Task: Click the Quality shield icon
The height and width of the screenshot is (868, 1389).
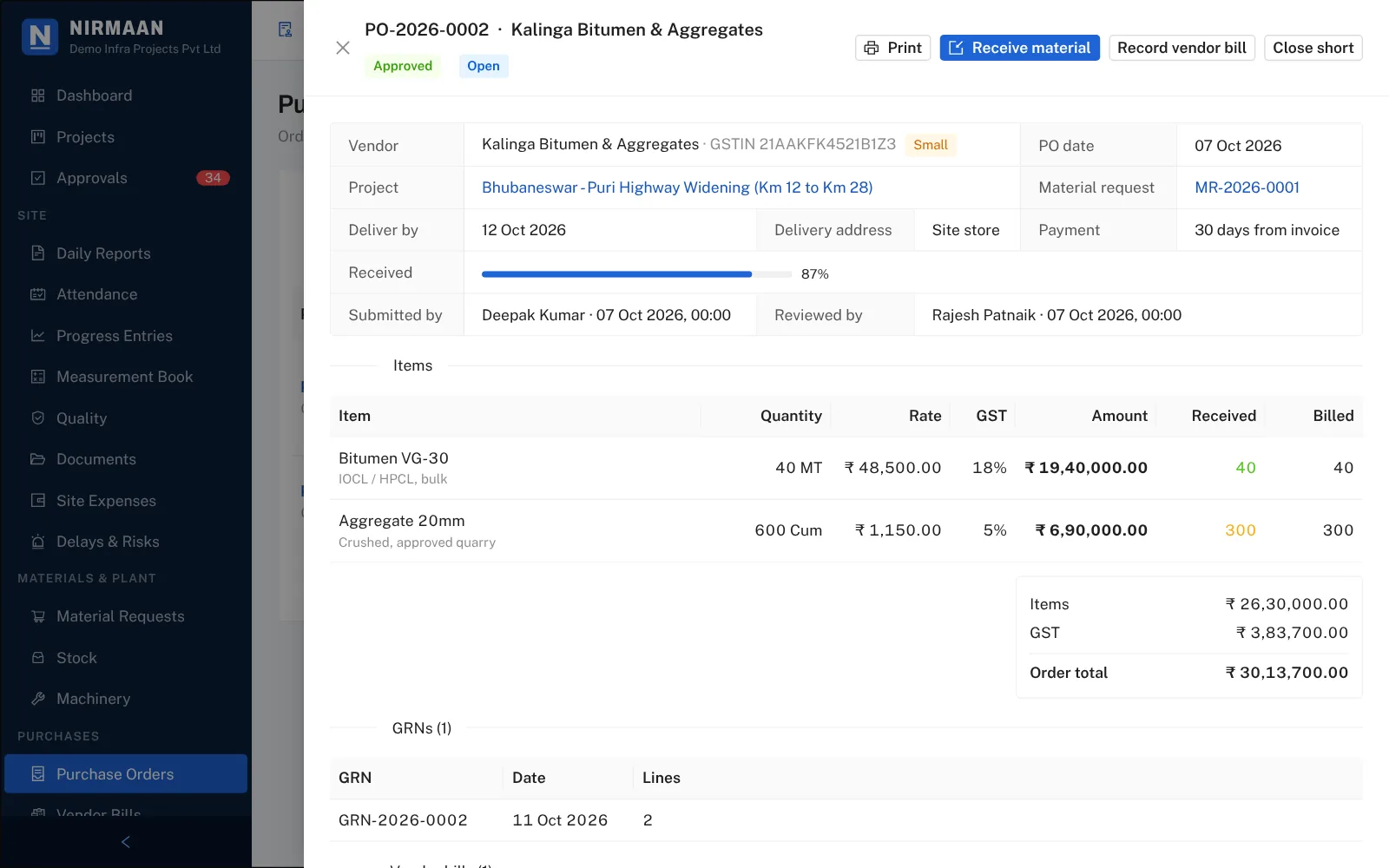Action: pos(37,418)
